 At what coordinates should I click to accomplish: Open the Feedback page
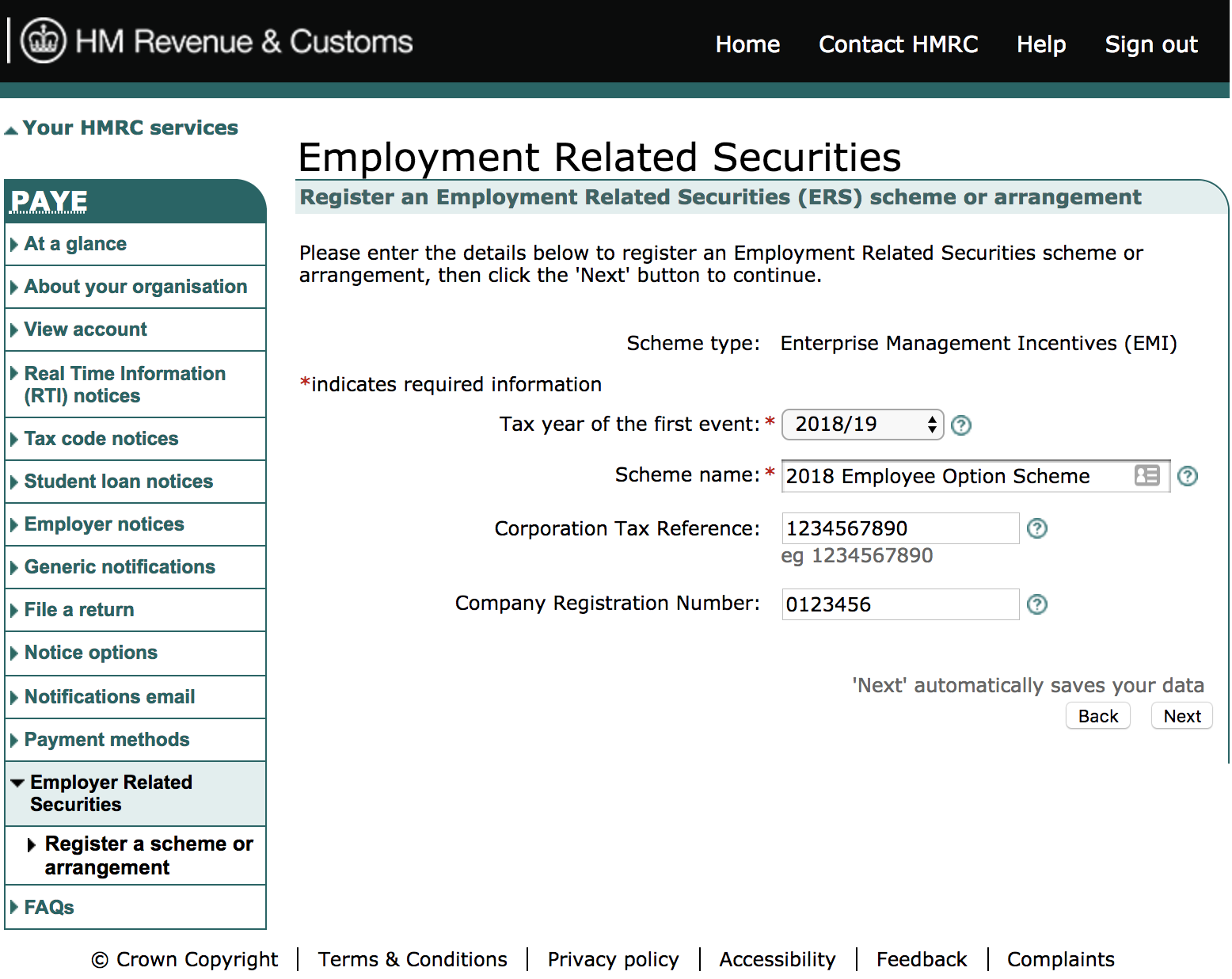coord(922,959)
